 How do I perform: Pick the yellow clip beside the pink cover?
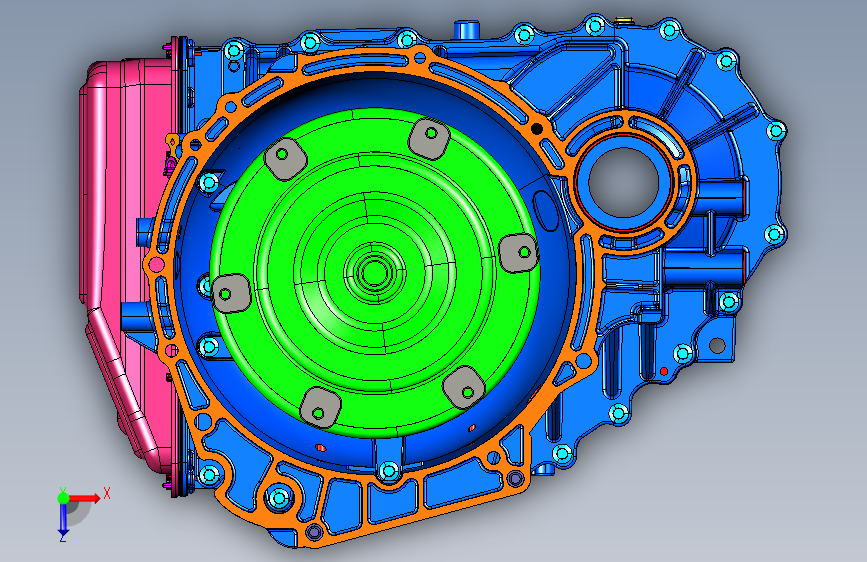coord(173,144)
